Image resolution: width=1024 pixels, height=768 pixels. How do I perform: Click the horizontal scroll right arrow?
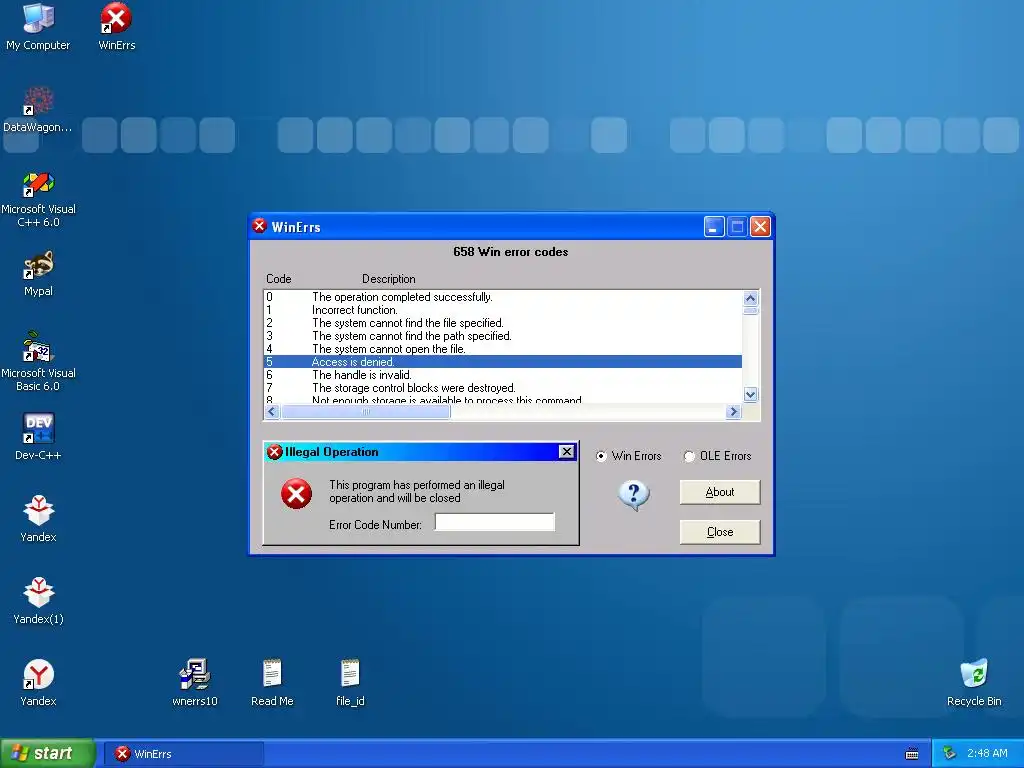pyautogui.click(x=733, y=412)
